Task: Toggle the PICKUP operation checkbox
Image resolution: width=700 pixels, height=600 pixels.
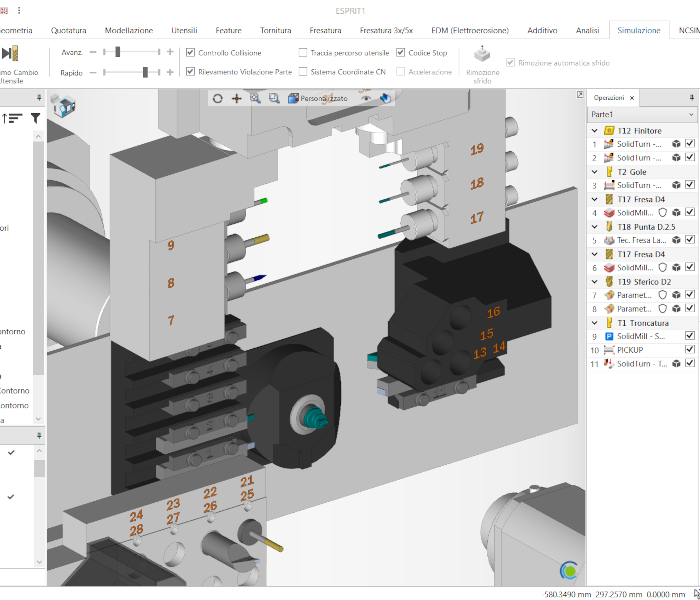Action: [x=689, y=350]
